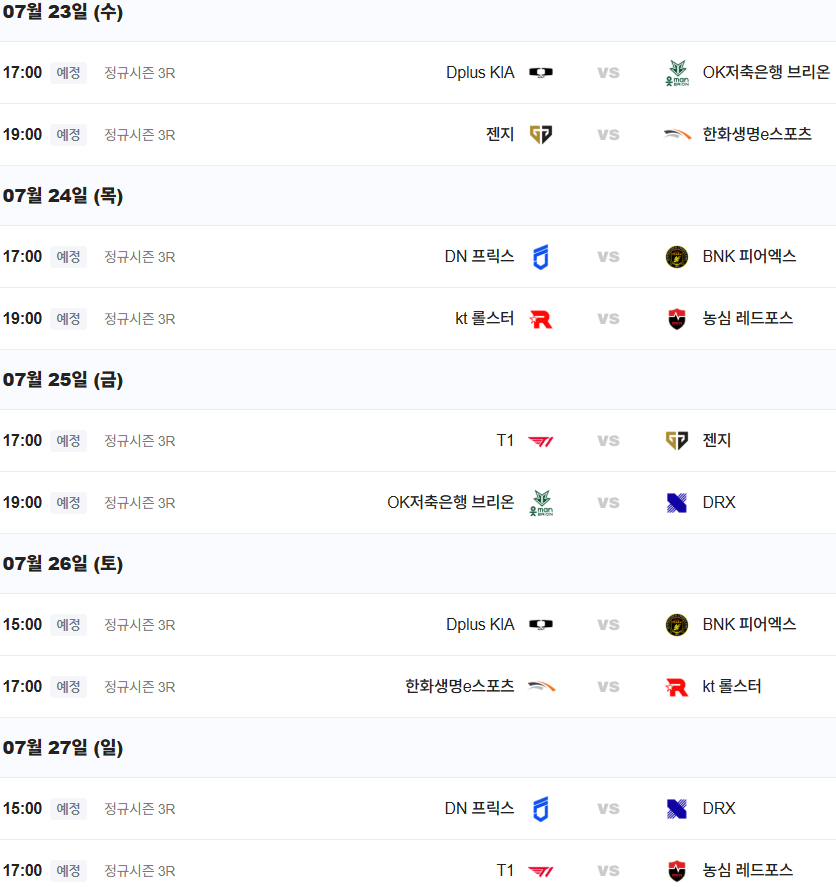Viewport: 836px width, 887px height.
Task: Open Dplus KIA name on July 26
Action: coord(480,625)
